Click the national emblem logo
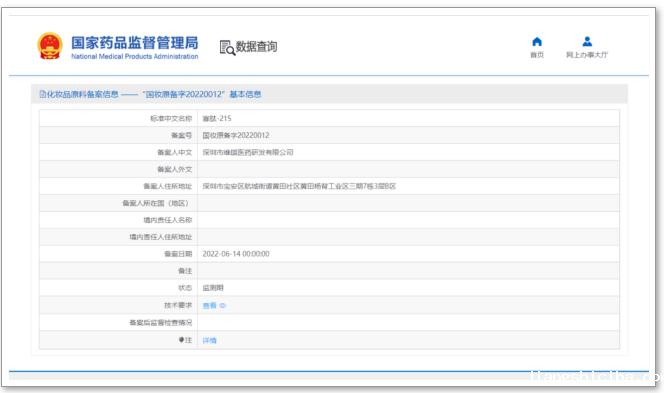This screenshot has height=393, width=664. [x=50, y=46]
